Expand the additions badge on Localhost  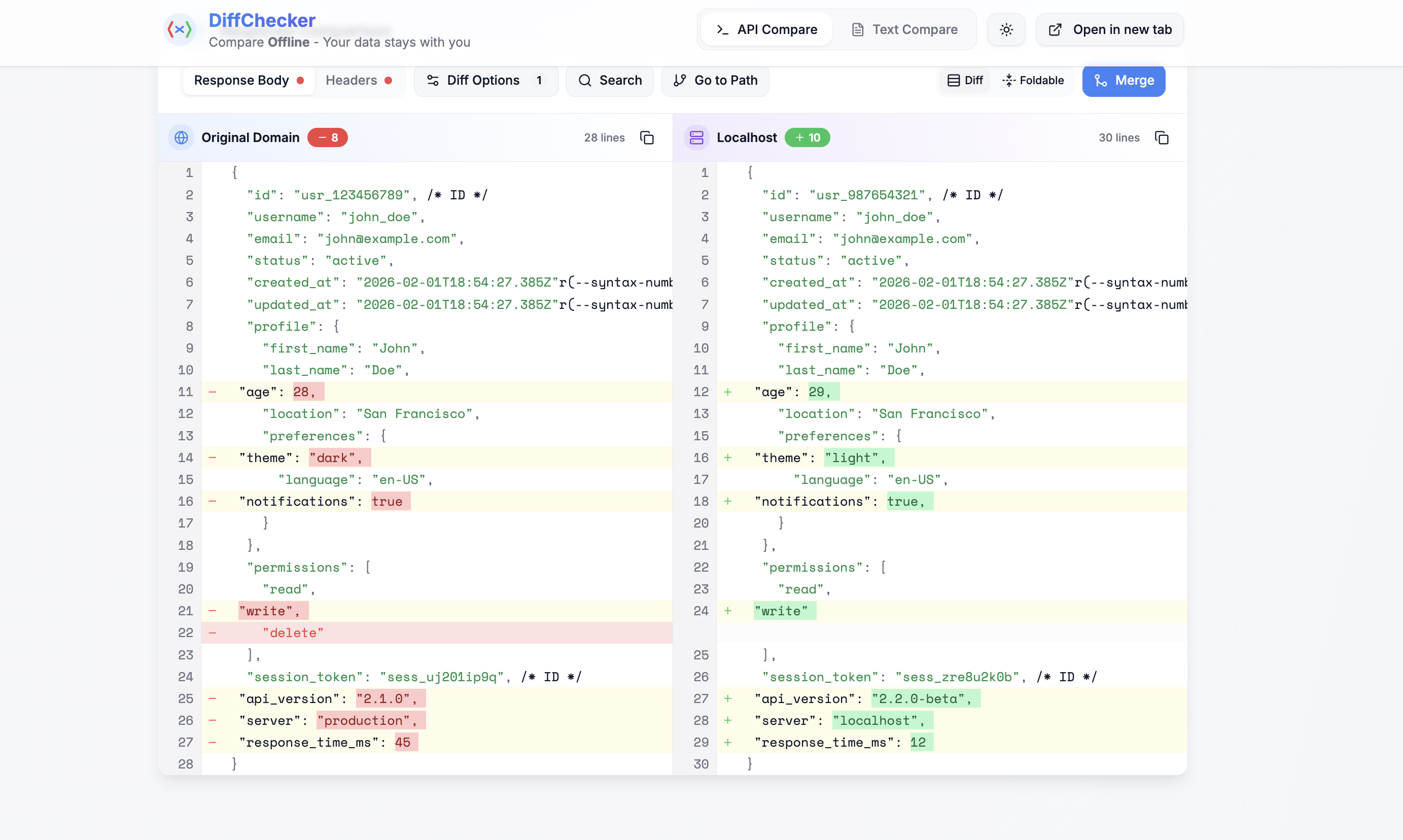click(x=806, y=137)
